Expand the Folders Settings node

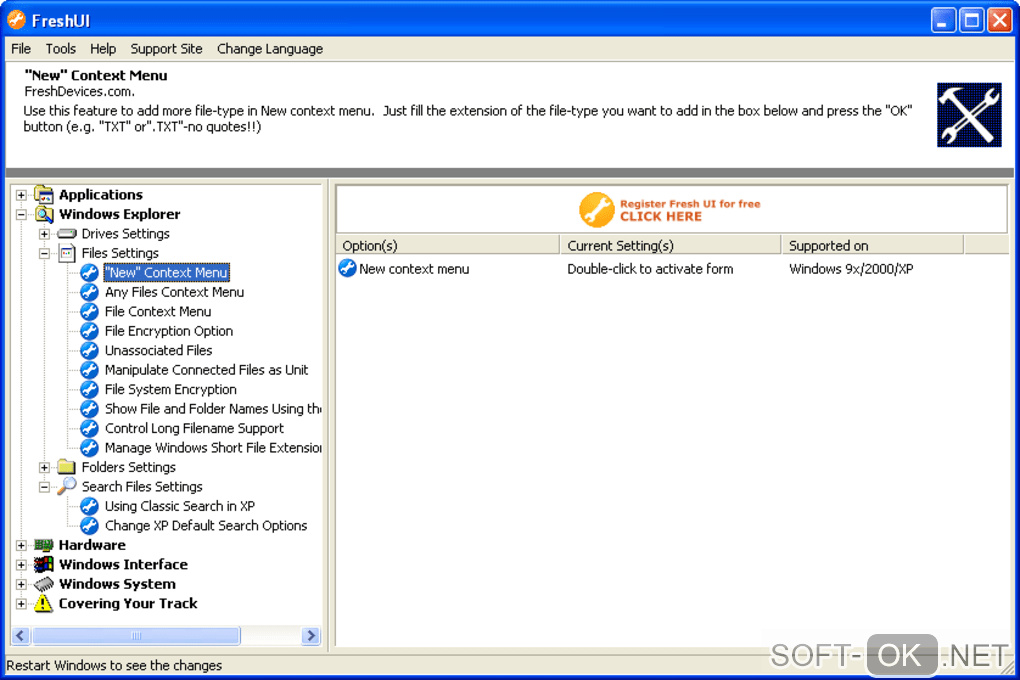44,468
